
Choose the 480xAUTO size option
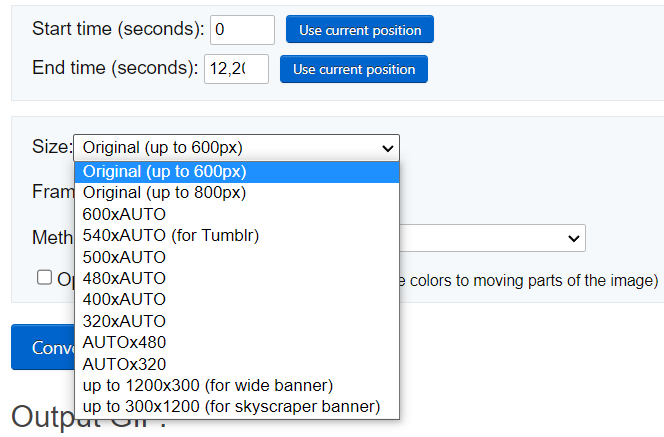[125, 278]
